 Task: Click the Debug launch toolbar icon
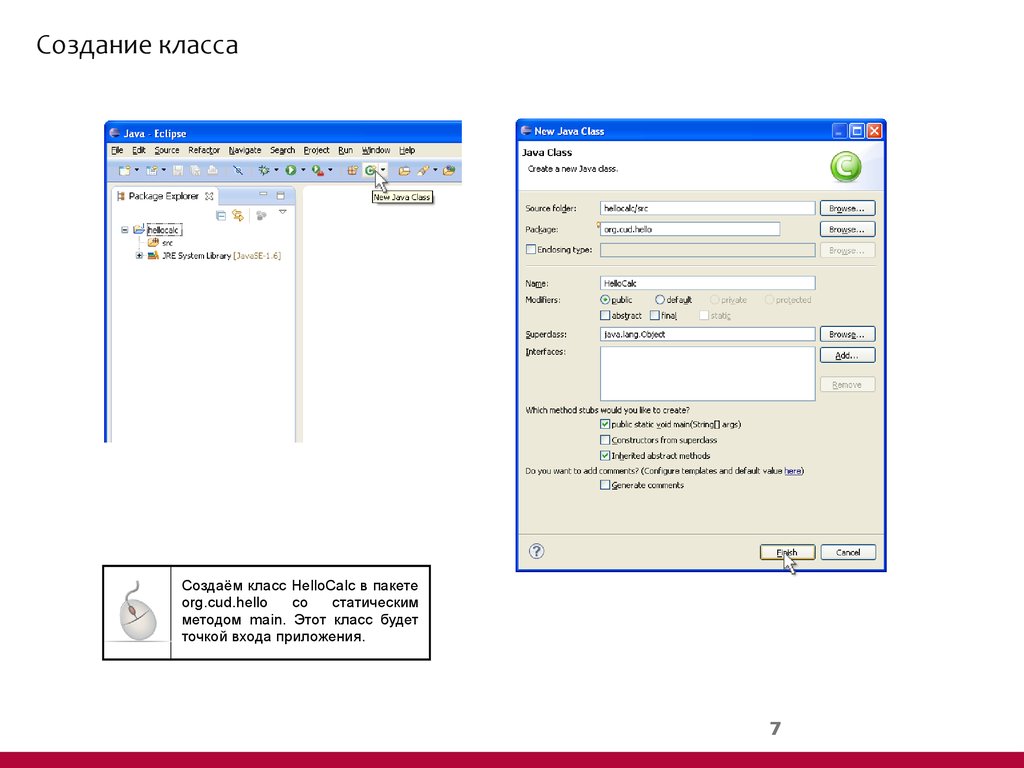264,170
